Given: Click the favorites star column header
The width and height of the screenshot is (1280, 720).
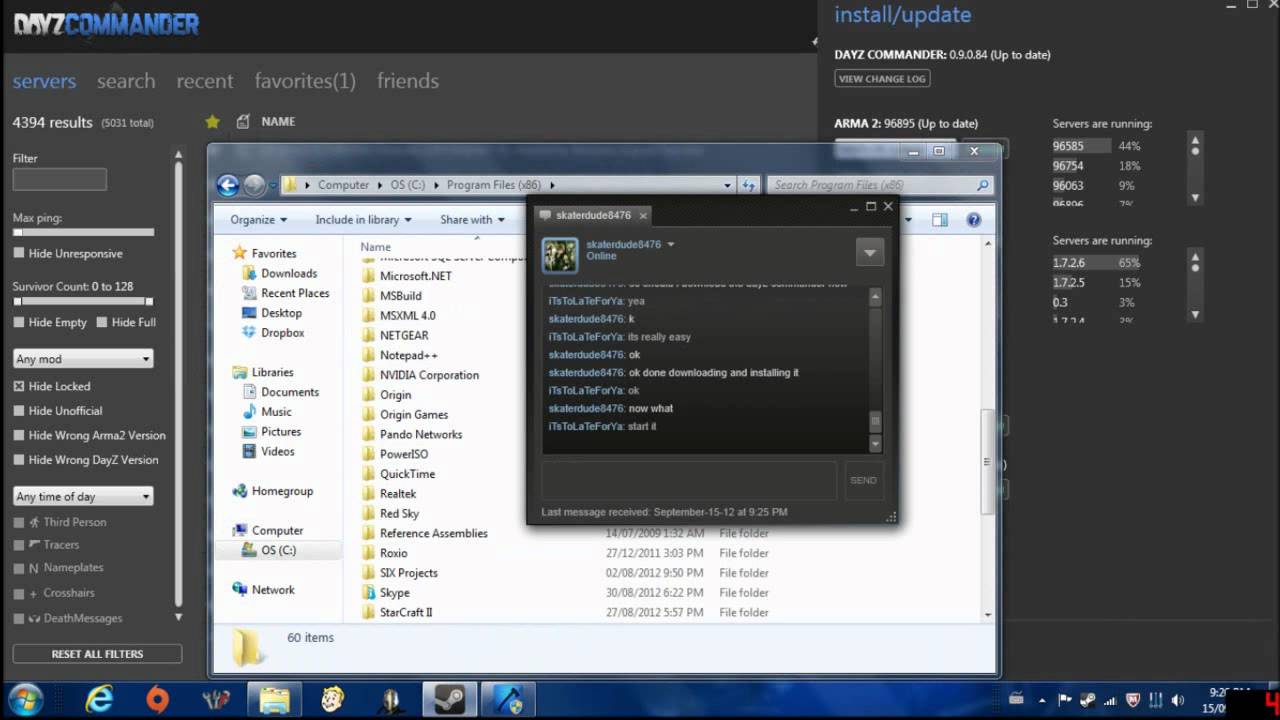Looking at the screenshot, I should click(212, 122).
